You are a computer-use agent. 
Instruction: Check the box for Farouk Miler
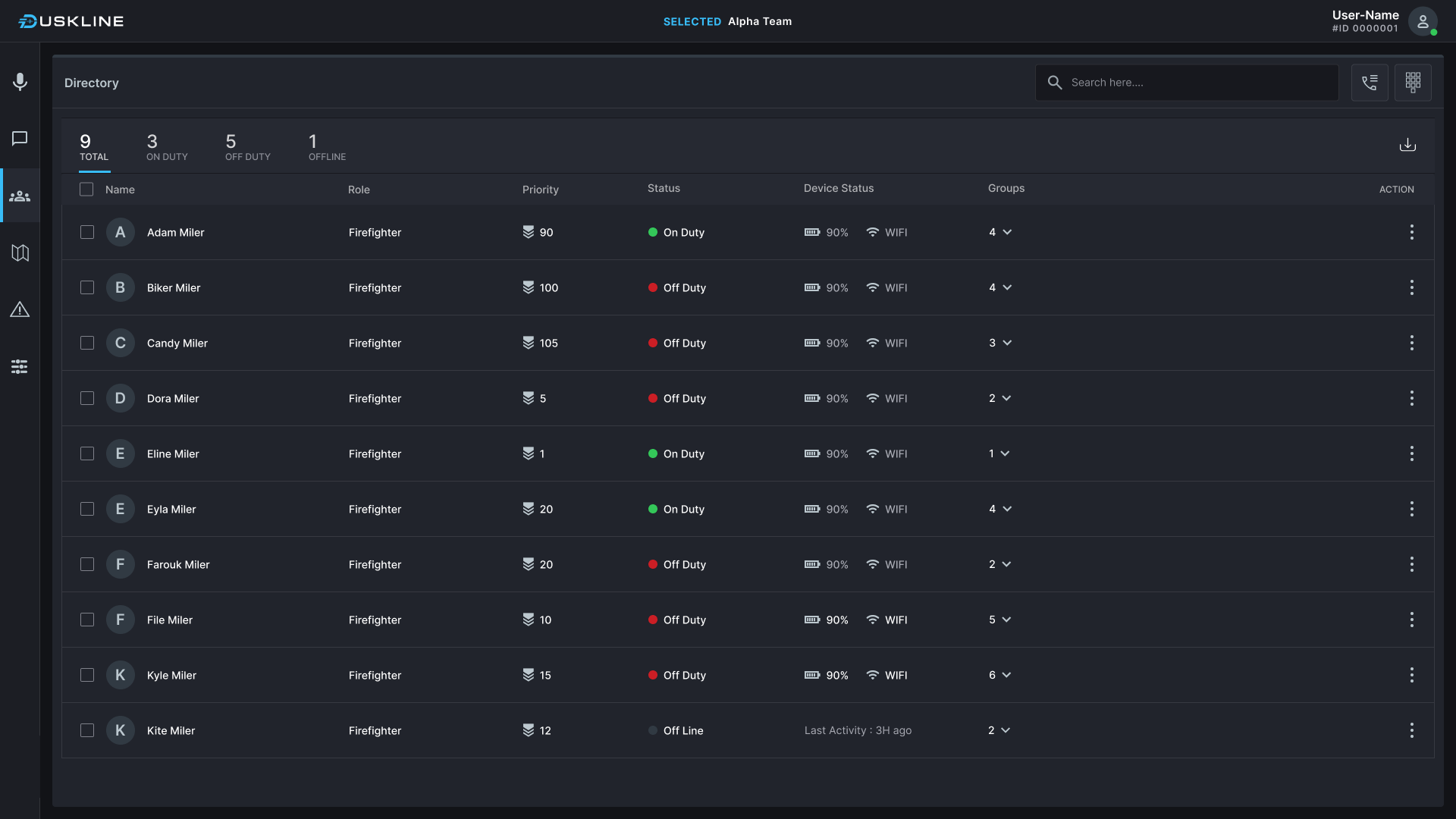87,564
